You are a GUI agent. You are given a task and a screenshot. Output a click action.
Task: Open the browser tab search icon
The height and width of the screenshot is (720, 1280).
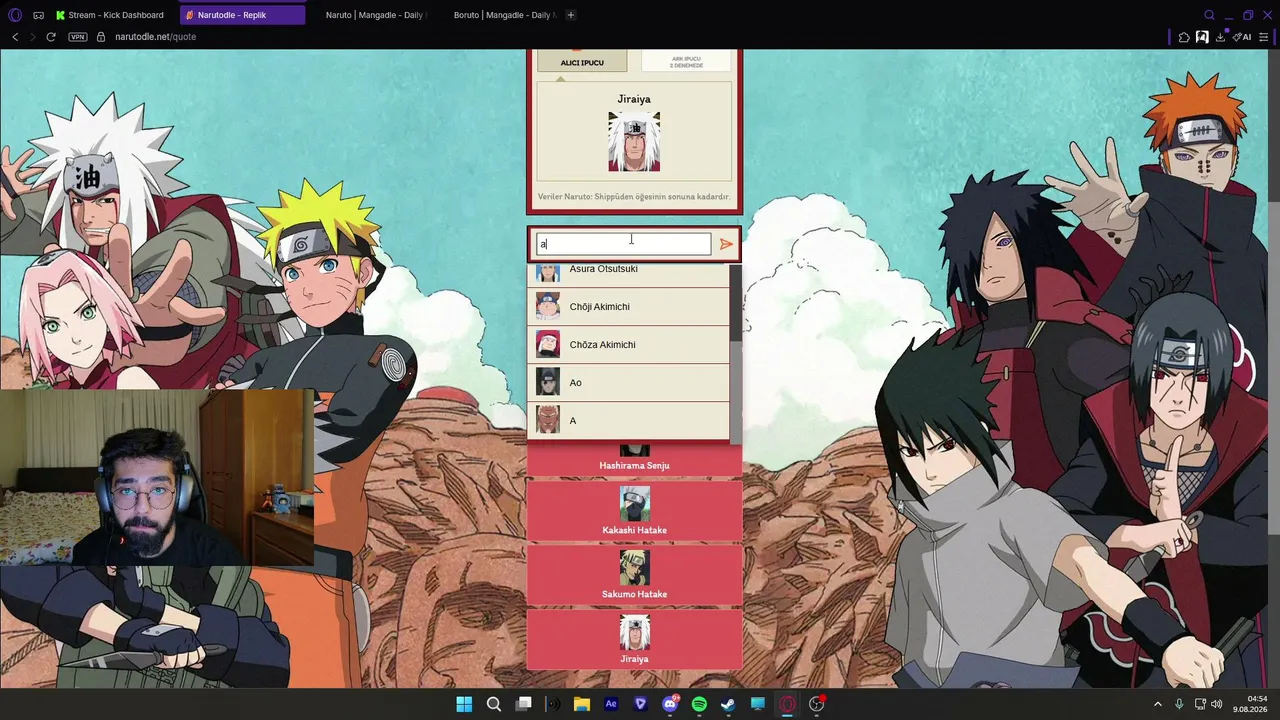click(1209, 15)
